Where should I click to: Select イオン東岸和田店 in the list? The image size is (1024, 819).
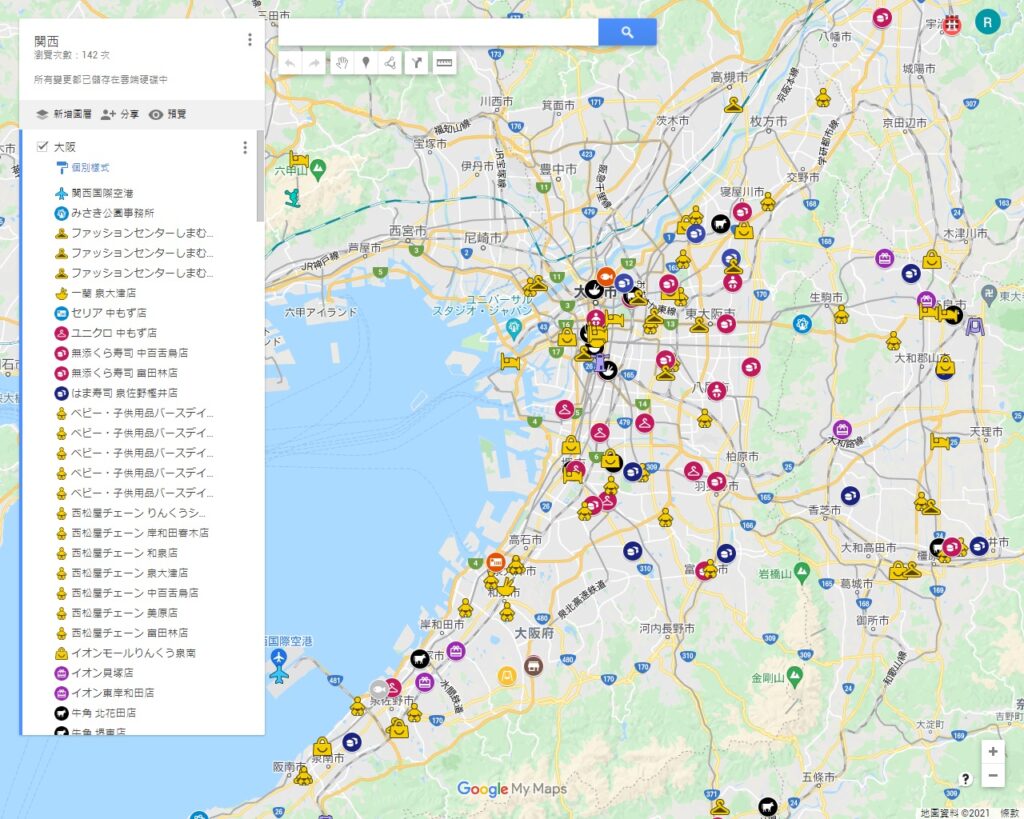(113, 693)
